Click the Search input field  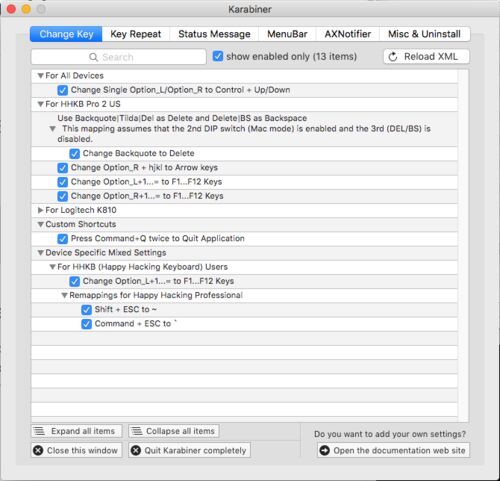click(118, 57)
